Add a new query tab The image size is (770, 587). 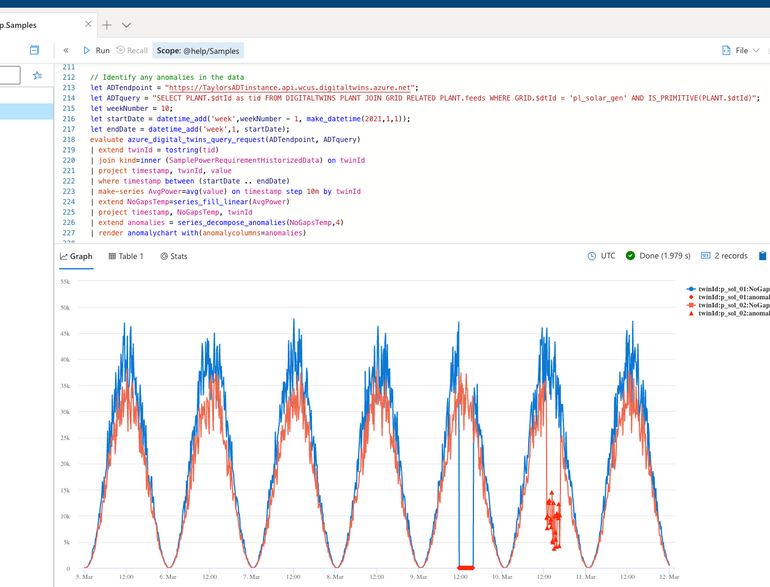pos(106,24)
